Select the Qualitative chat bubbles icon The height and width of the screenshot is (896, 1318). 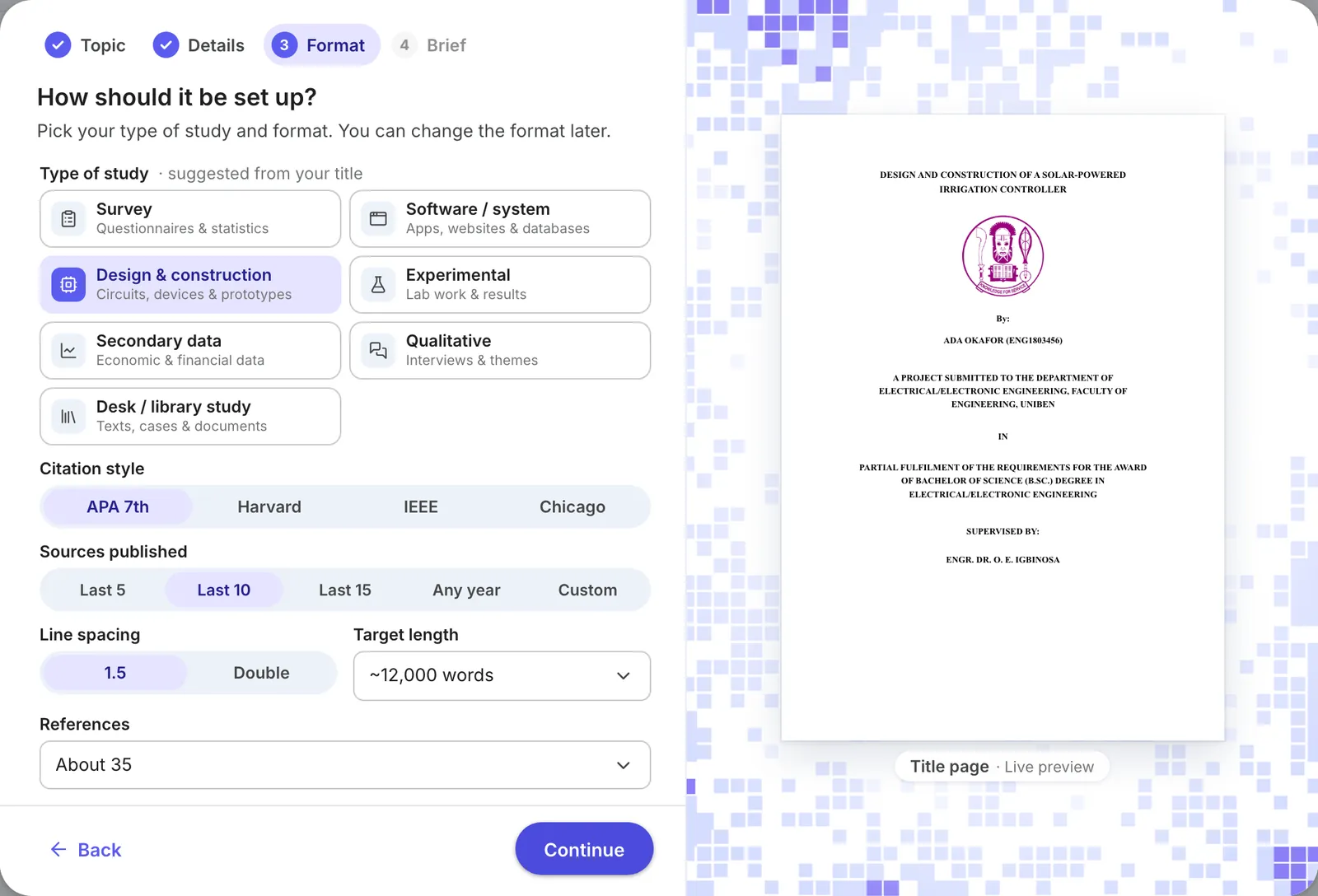pyautogui.click(x=378, y=351)
